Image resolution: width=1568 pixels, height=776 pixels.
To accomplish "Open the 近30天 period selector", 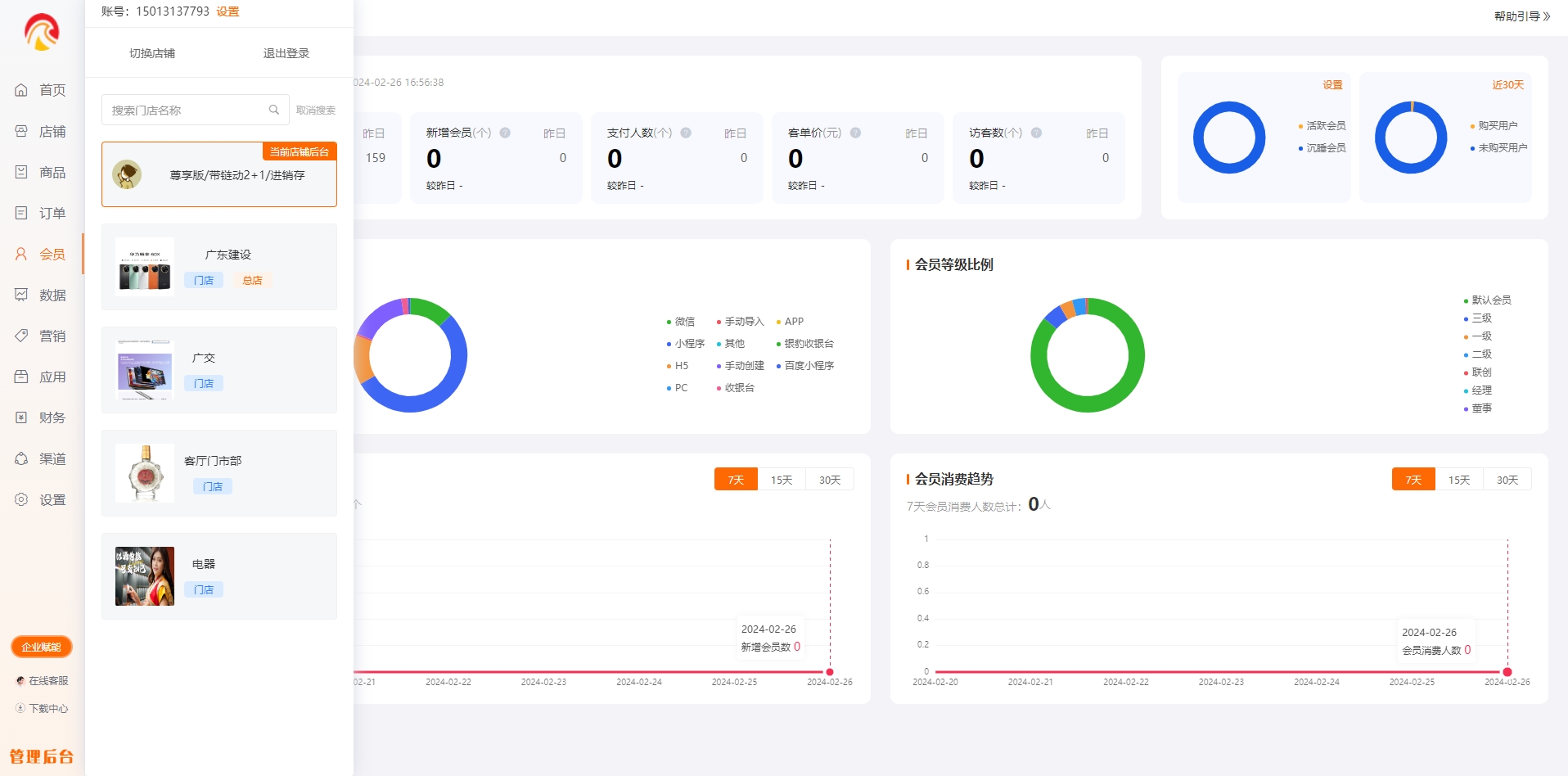I will pos(1507,85).
